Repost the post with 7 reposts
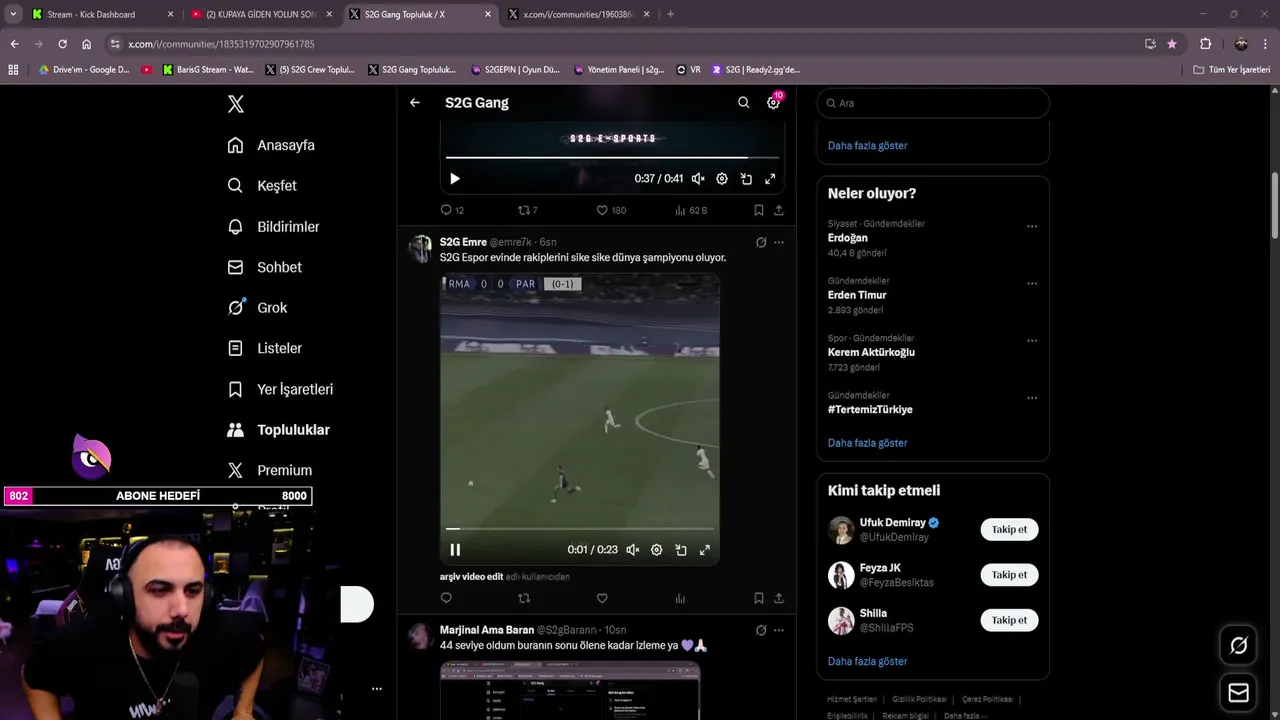 (528, 210)
